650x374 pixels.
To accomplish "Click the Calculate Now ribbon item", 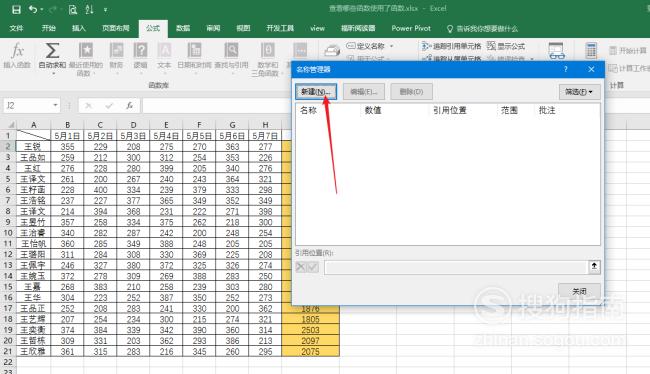I will pos(628,51).
